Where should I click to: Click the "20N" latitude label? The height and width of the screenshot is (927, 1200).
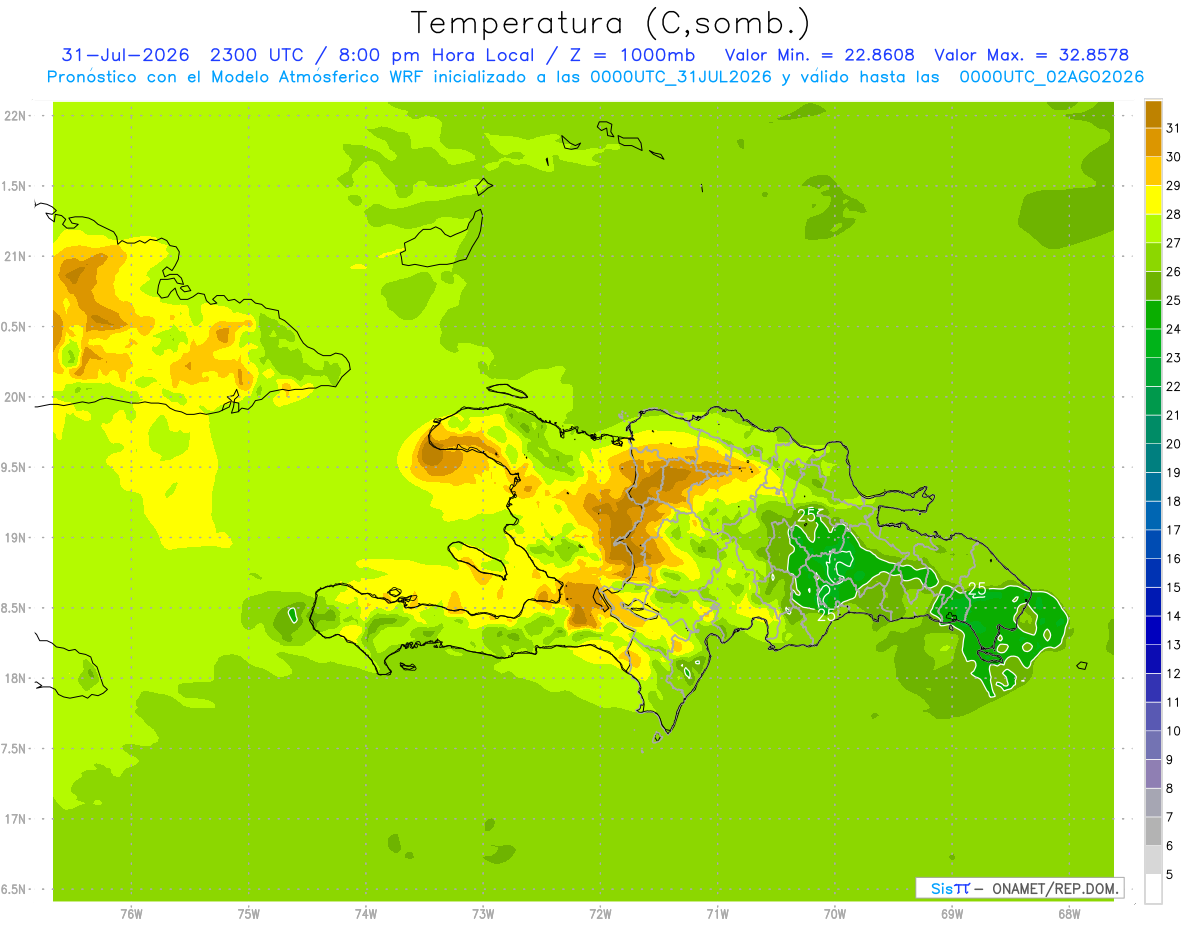point(15,397)
